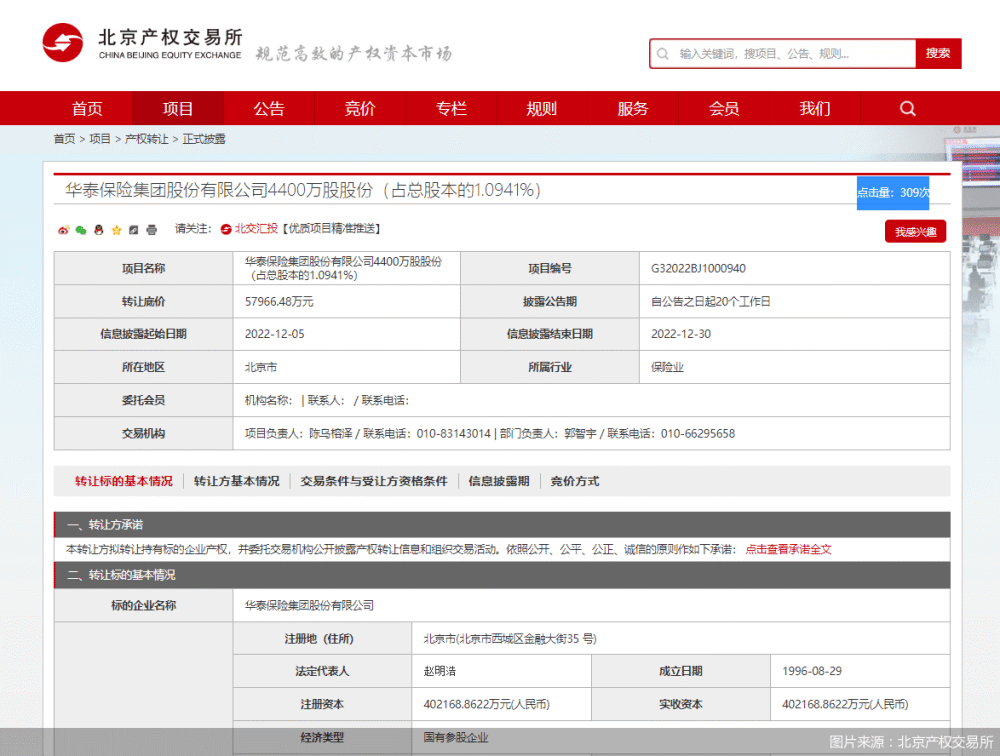Click the magnifier icon in red navigation bar

[907, 108]
